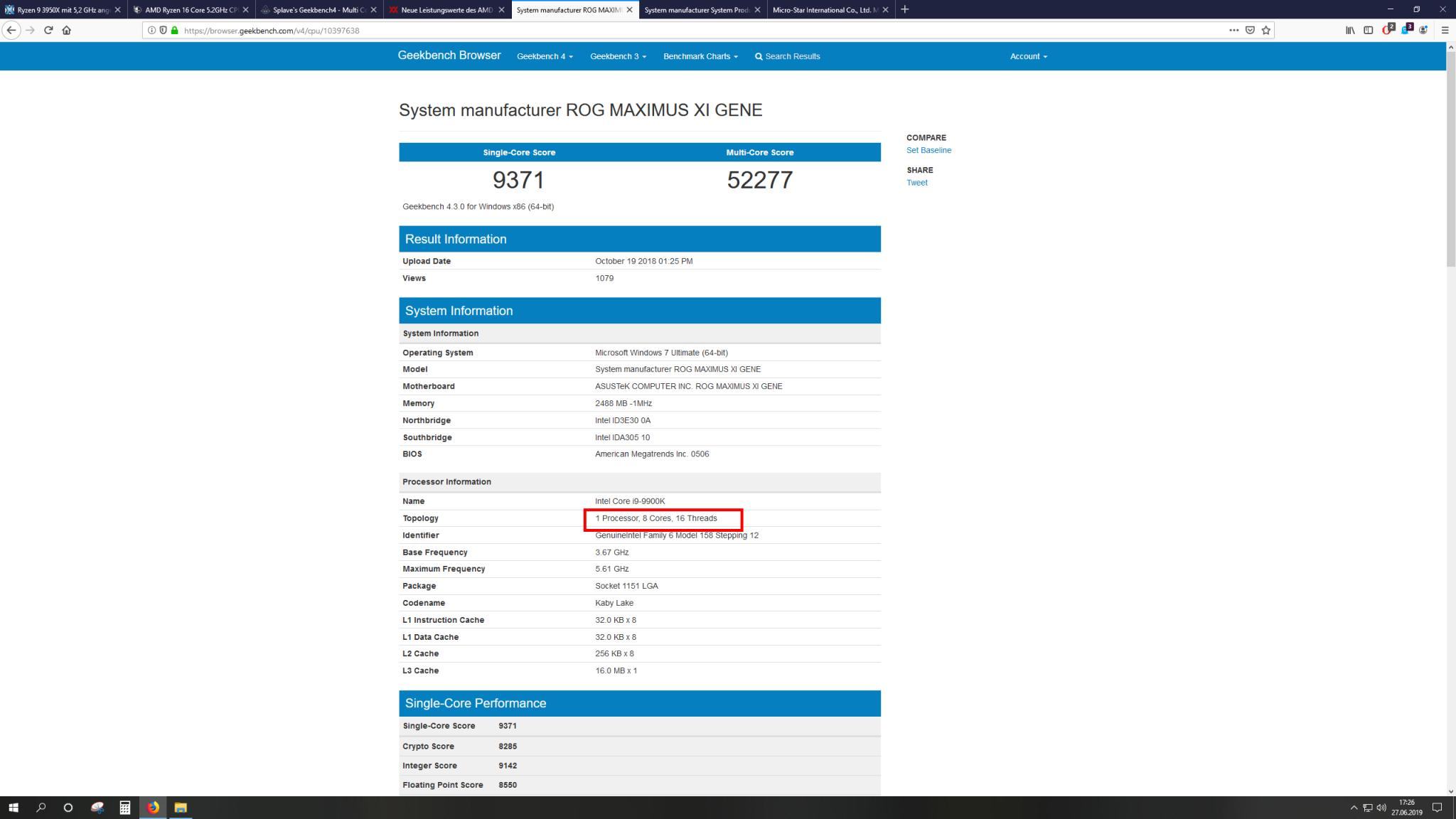Expand the Benchmark Charts menu
This screenshot has width=1456, height=819.
(x=700, y=56)
